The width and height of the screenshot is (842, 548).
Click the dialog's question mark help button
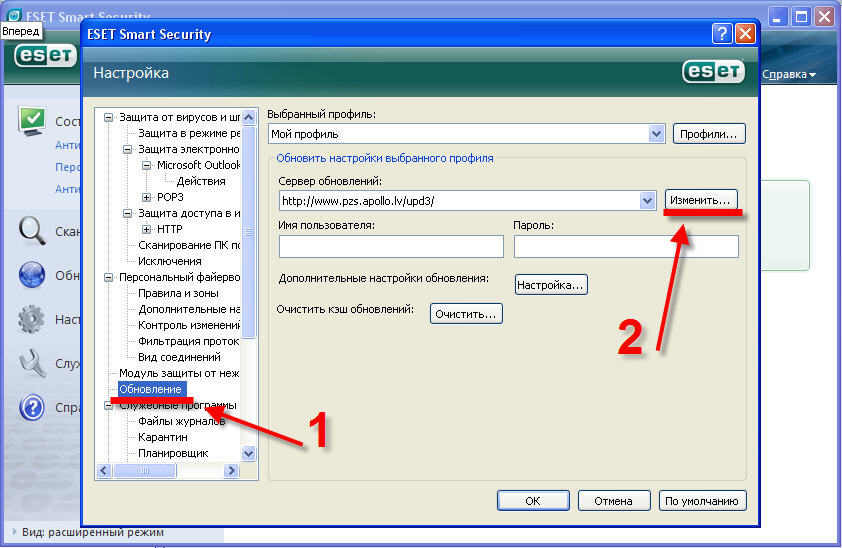[722, 34]
